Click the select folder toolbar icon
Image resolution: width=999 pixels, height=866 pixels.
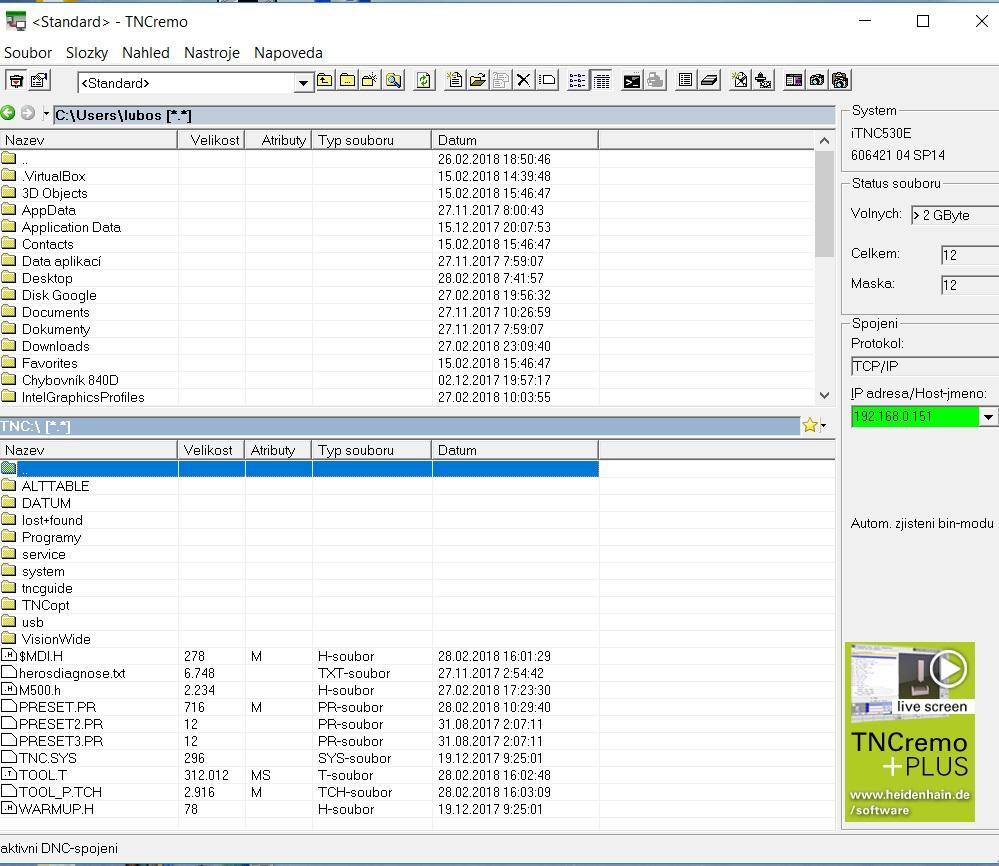348,80
